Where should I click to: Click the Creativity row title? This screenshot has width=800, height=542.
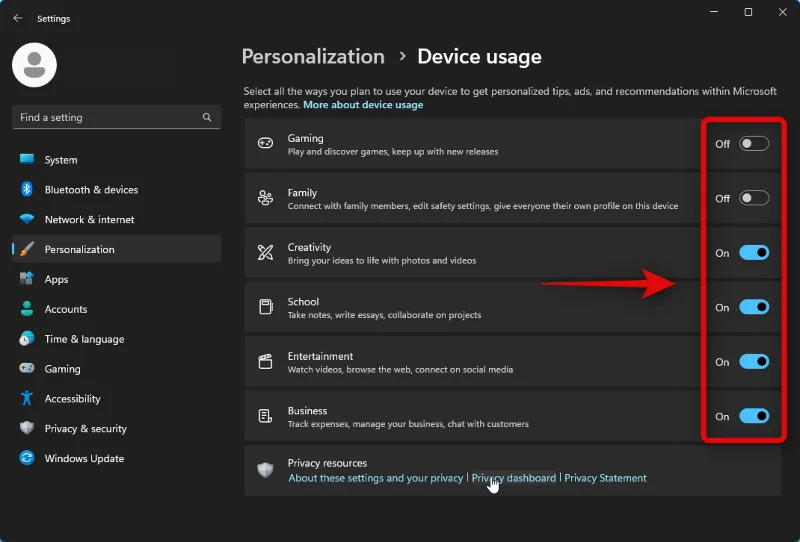(309, 247)
